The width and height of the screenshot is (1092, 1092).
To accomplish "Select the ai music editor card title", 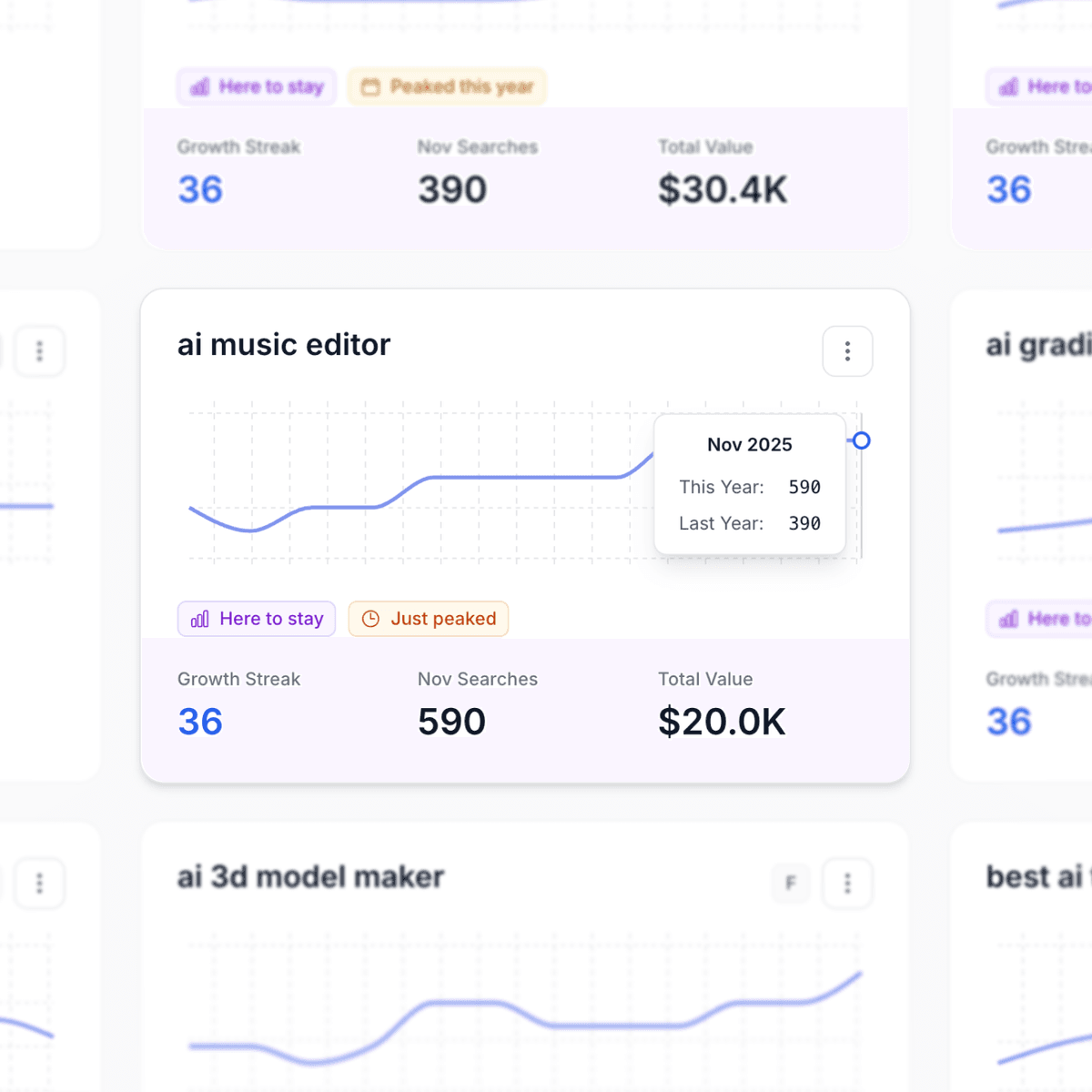I will coord(283,345).
